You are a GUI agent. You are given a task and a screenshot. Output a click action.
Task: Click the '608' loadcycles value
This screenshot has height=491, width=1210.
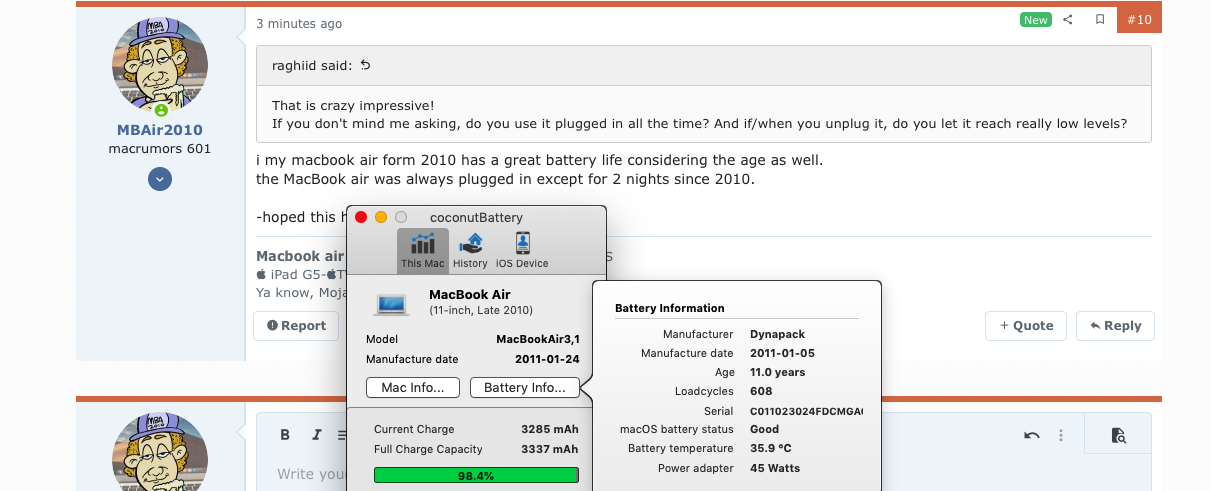761,392
